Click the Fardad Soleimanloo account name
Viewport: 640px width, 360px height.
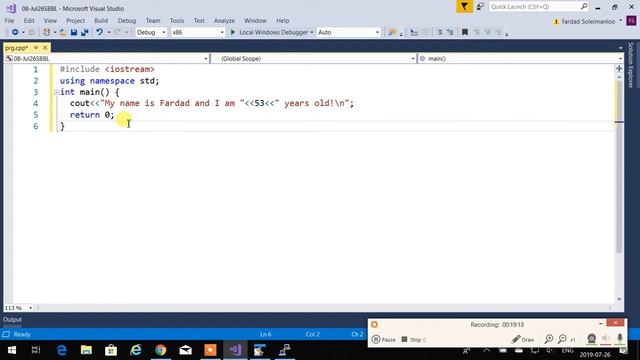(x=588, y=21)
